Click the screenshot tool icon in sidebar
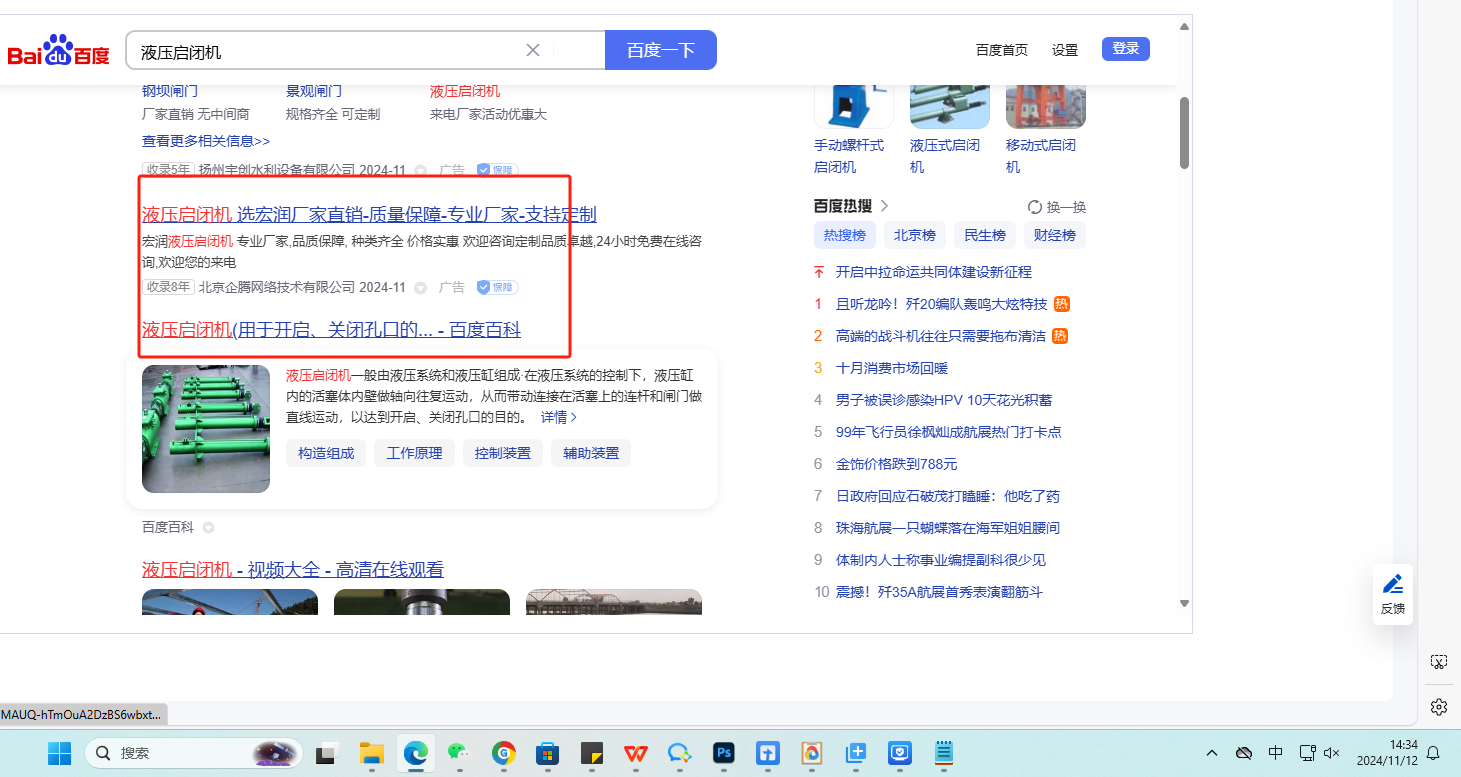1461x777 pixels. 1438,662
